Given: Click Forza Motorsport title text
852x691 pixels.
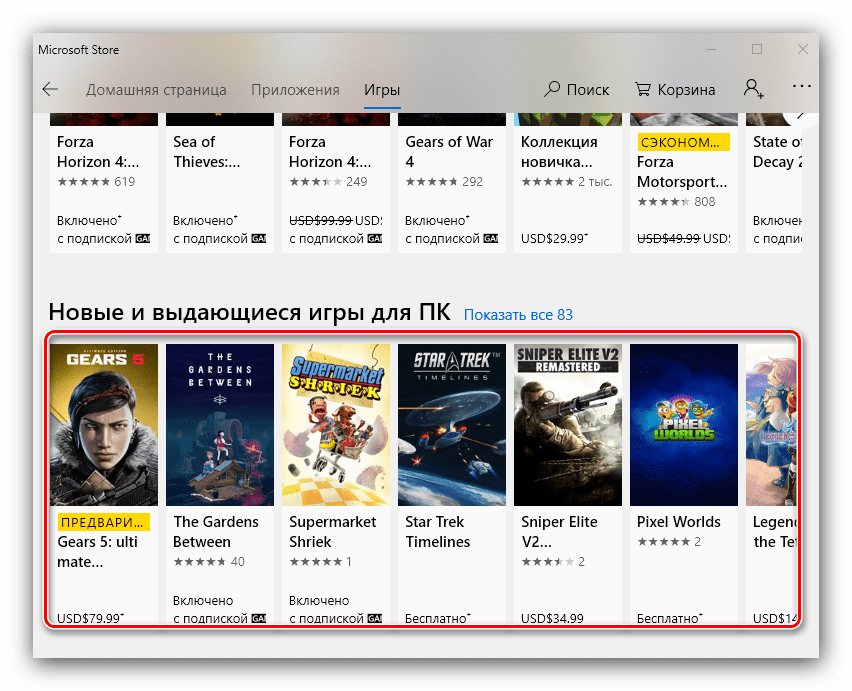Looking at the screenshot, I should pos(682,172).
